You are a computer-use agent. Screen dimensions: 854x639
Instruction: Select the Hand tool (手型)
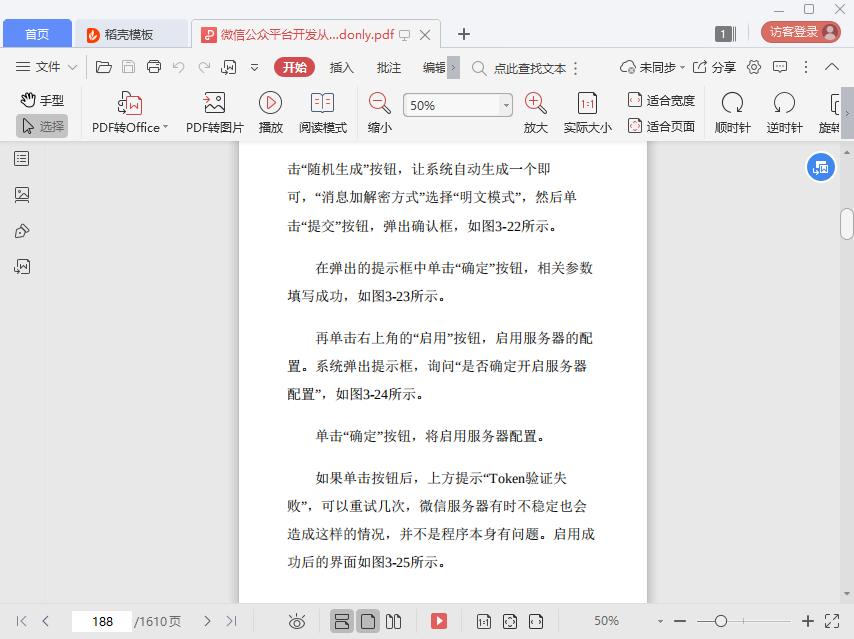(42, 100)
